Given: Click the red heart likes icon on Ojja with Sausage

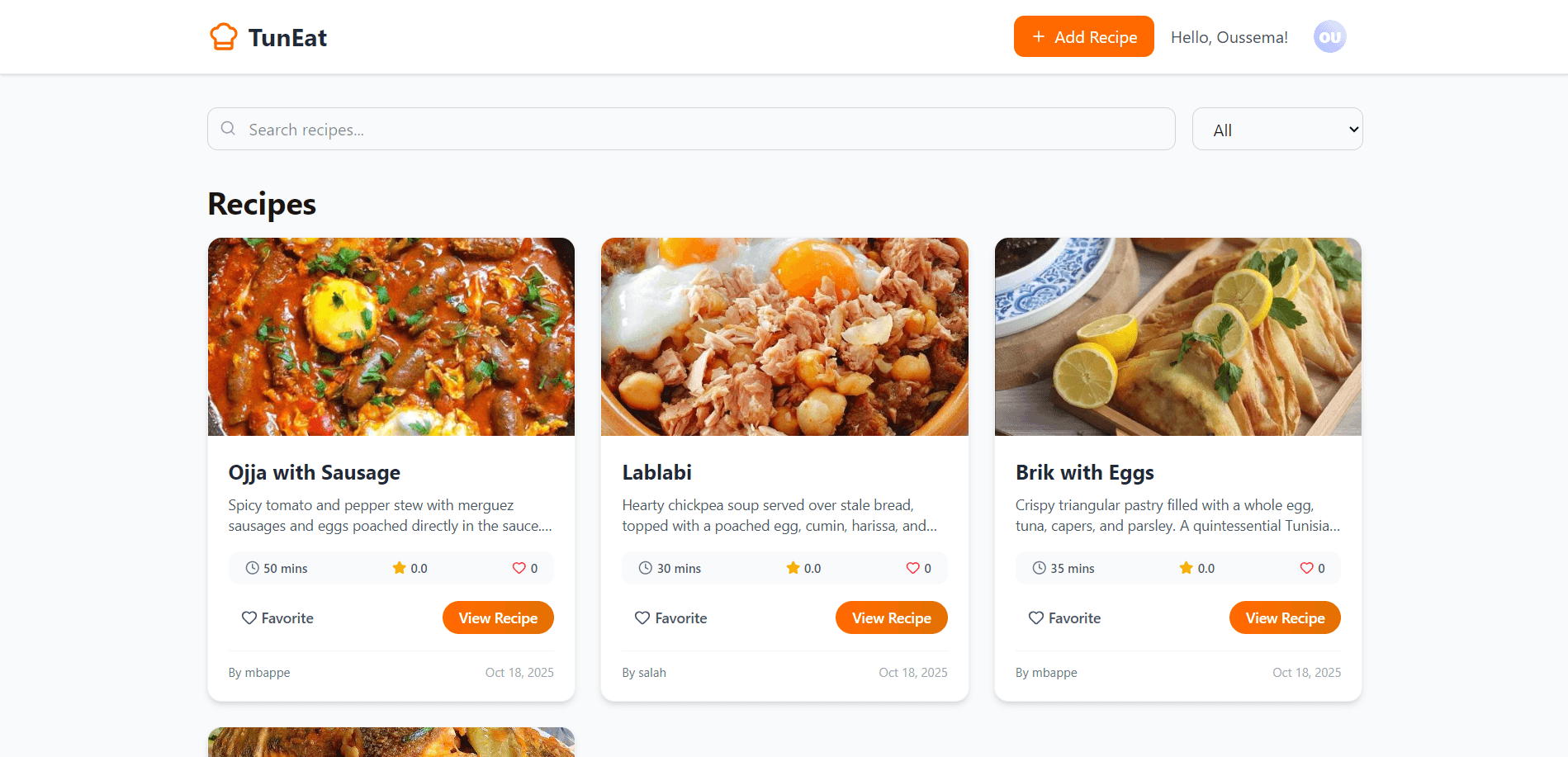Looking at the screenshot, I should (x=519, y=568).
